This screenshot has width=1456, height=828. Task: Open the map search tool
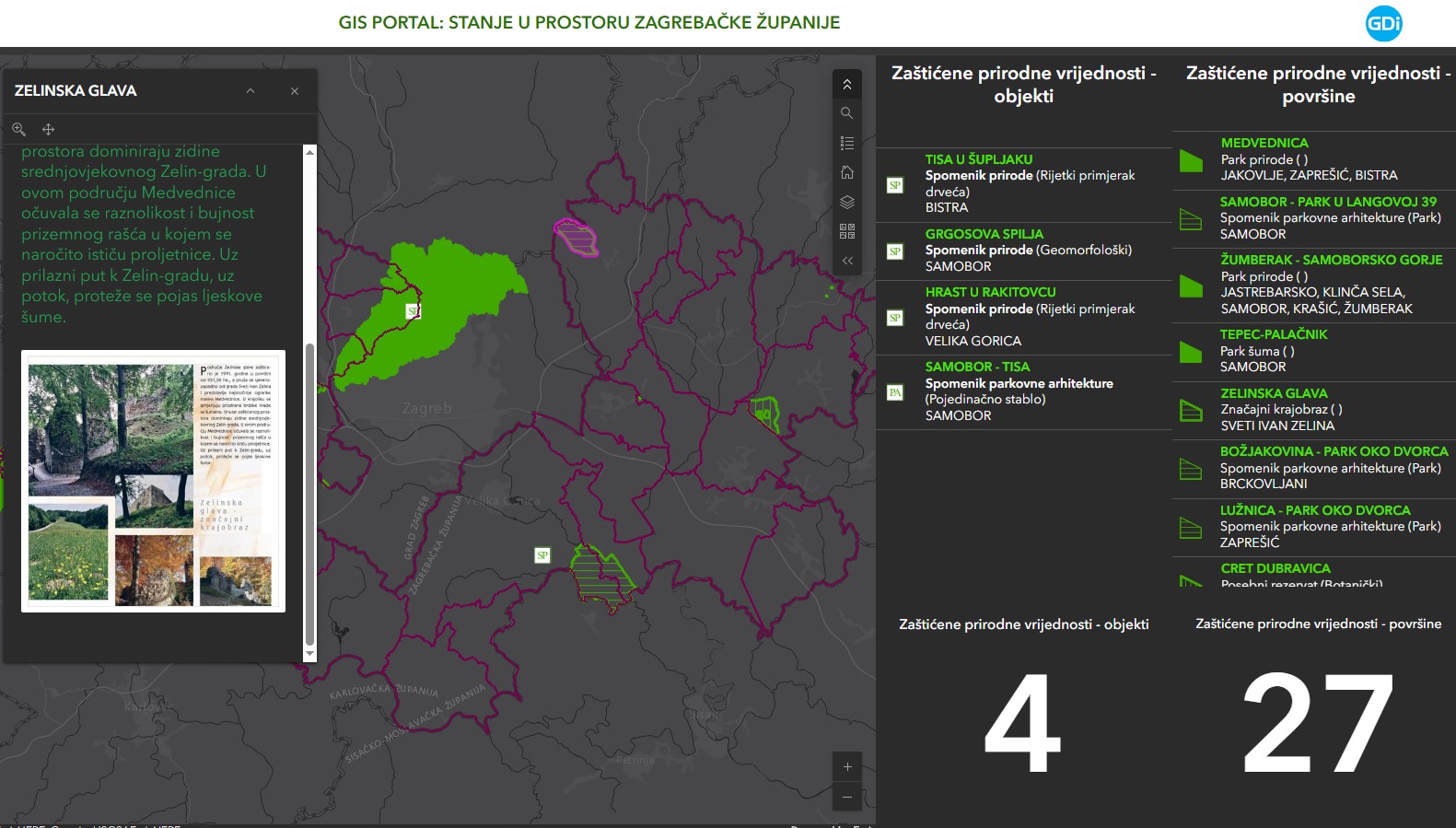pos(847,113)
